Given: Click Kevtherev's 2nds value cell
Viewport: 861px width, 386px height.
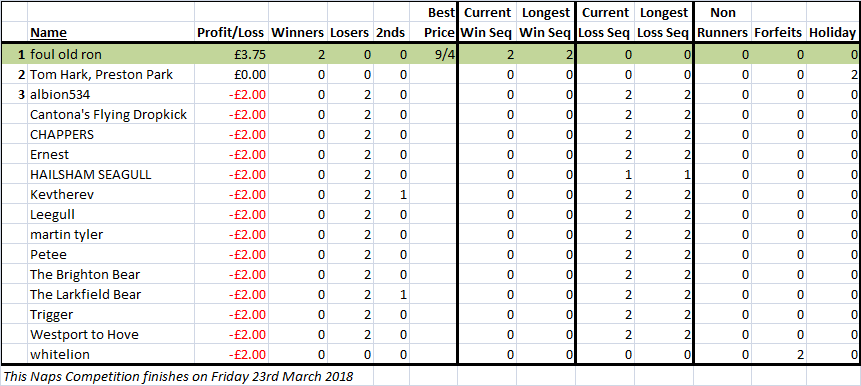Looking at the screenshot, I should point(390,194).
